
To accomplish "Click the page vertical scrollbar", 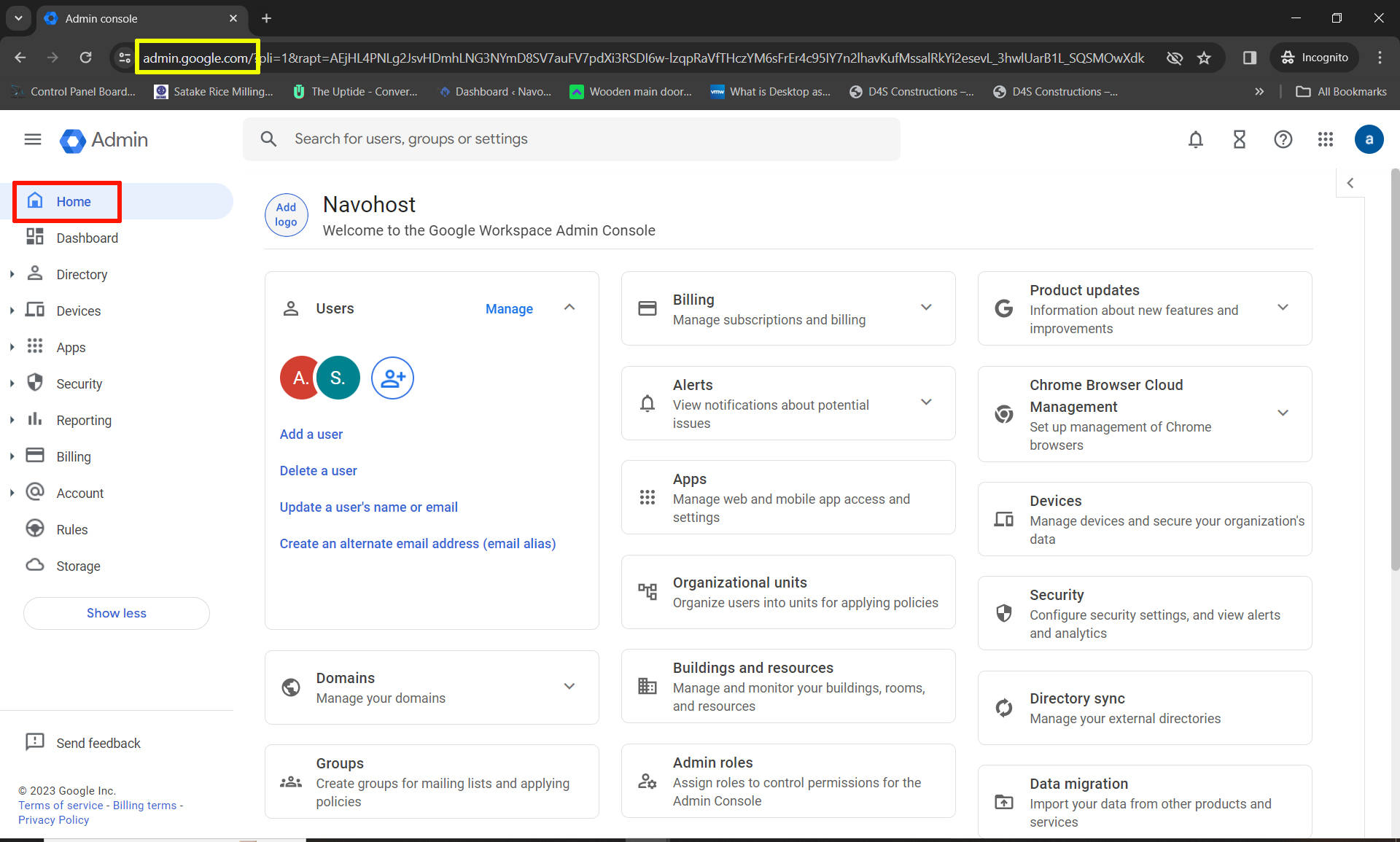I will coord(1395,368).
